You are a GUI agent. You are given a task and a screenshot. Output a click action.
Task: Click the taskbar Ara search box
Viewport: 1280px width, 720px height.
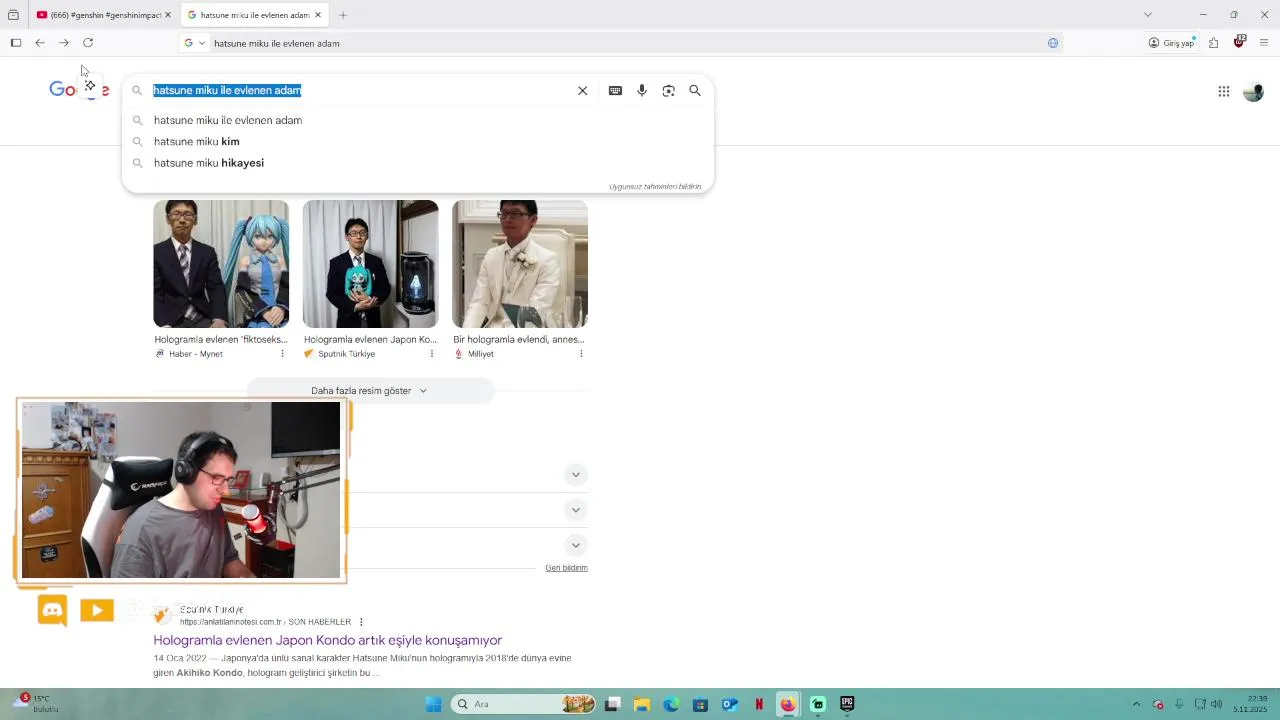coord(524,704)
